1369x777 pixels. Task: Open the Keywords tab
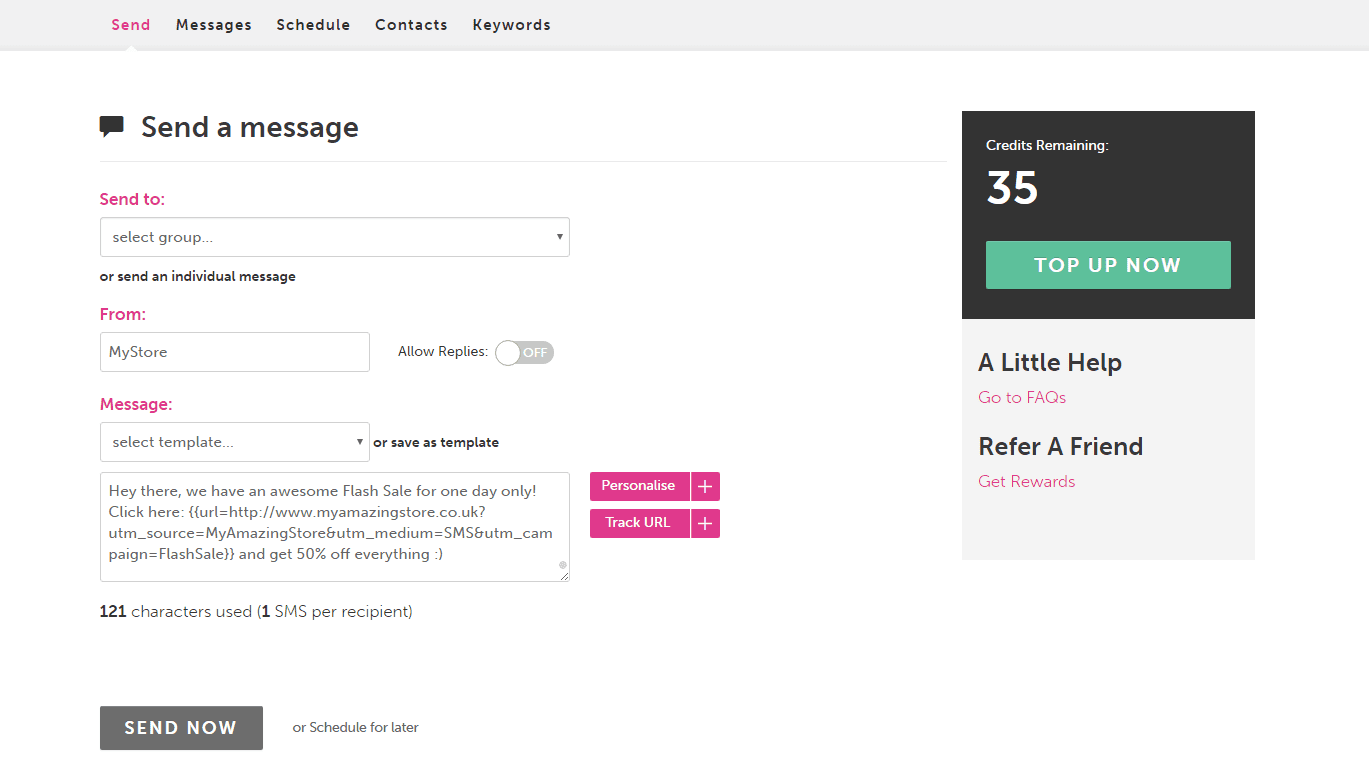[511, 25]
